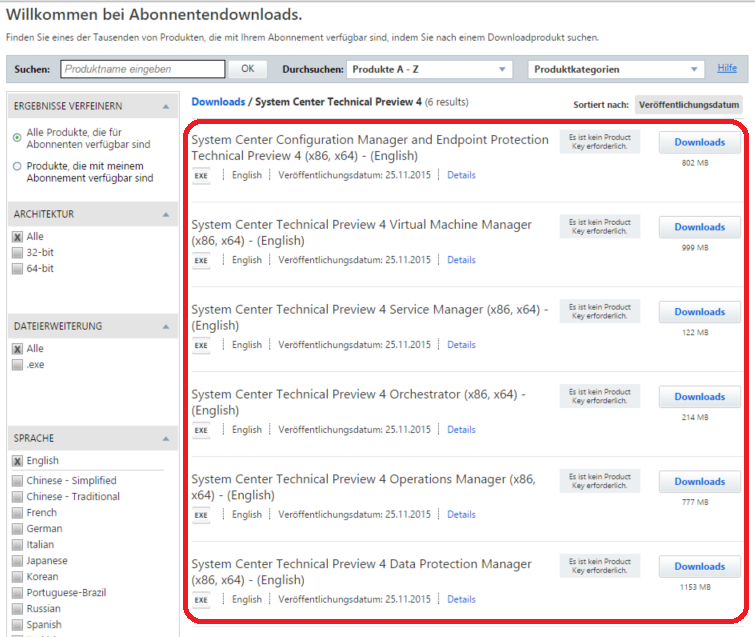Click the Data Protection Manager product title

click(362, 572)
